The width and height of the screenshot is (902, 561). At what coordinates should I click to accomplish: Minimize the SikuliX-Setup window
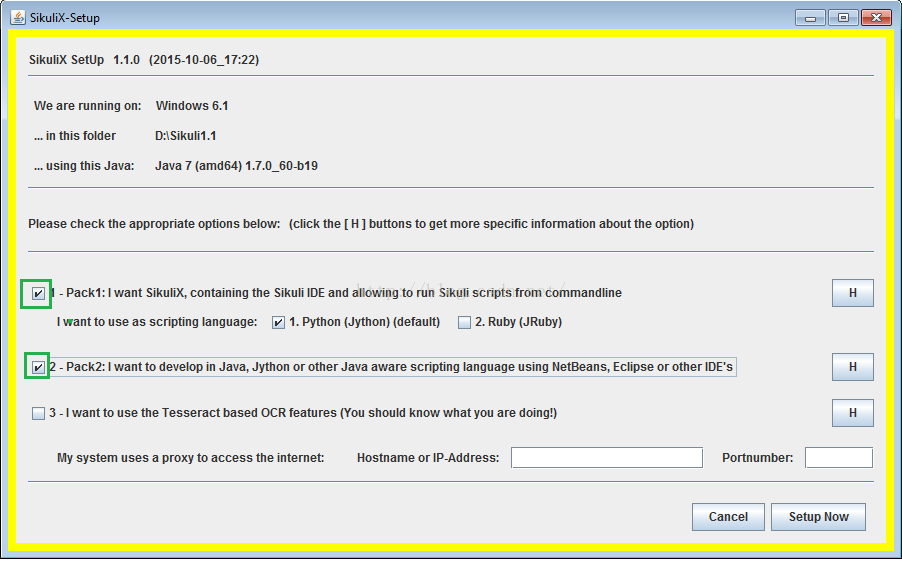click(811, 18)
